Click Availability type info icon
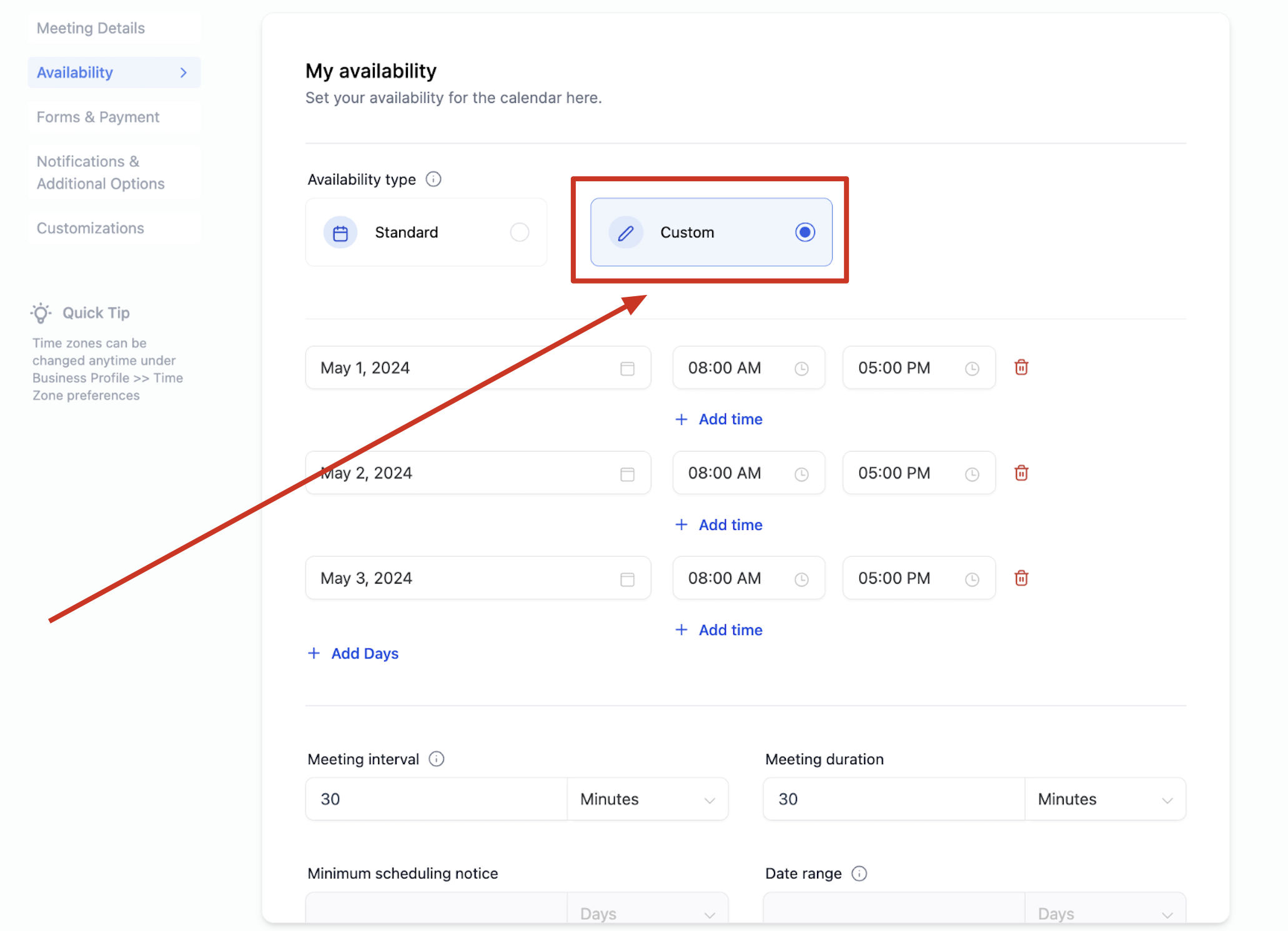The height and width of the screenshot is (931, 1288). [433, 179]
